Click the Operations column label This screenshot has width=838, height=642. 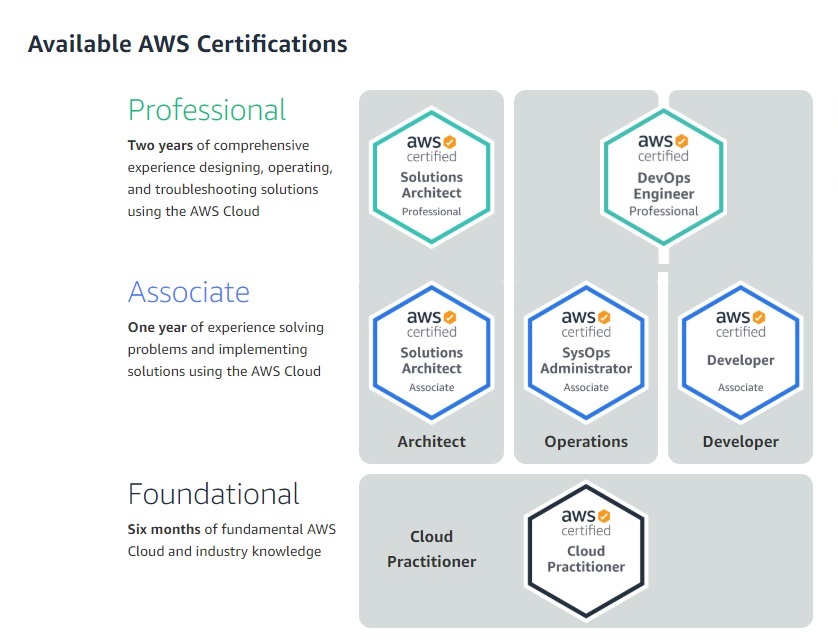point(586,442)
